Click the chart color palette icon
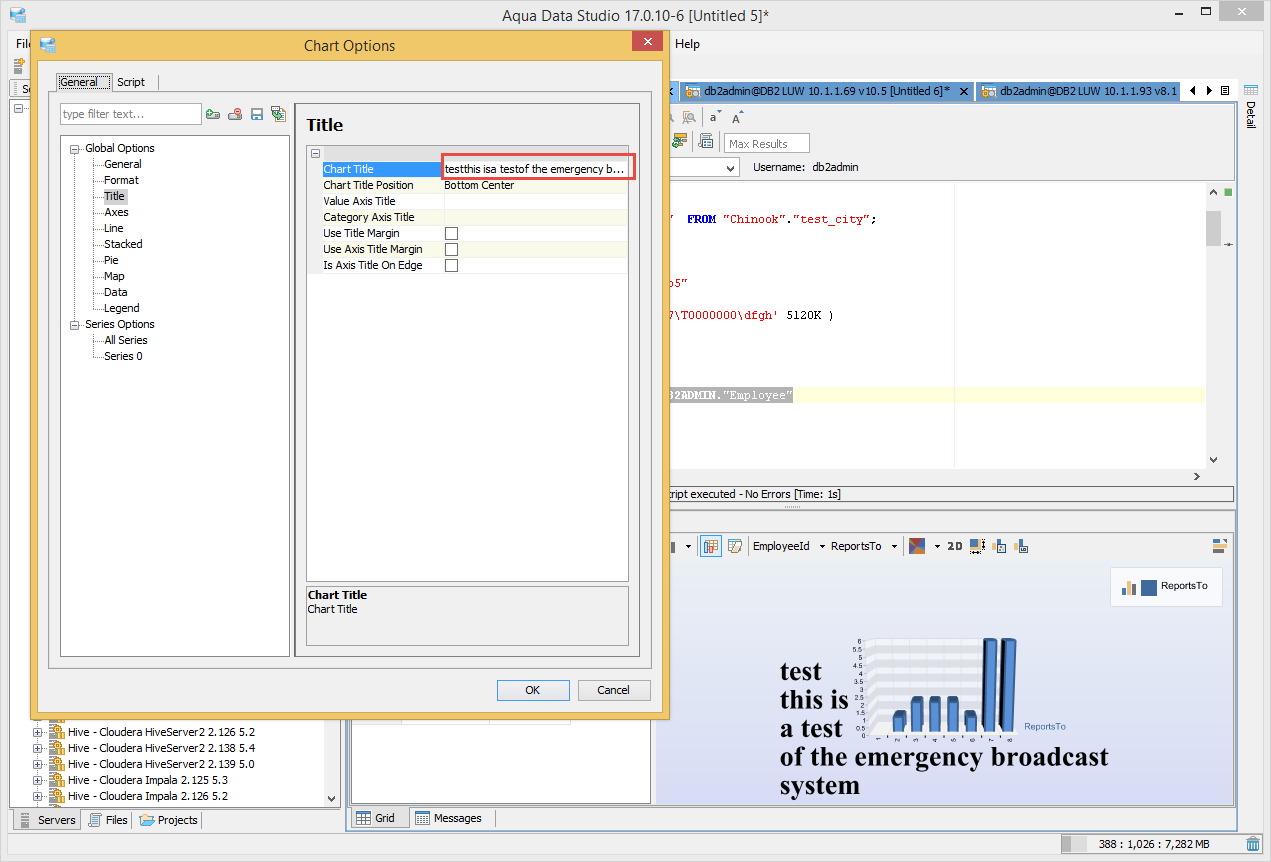This screenshot has width=1271, height=862. click(x=916, y=546)
